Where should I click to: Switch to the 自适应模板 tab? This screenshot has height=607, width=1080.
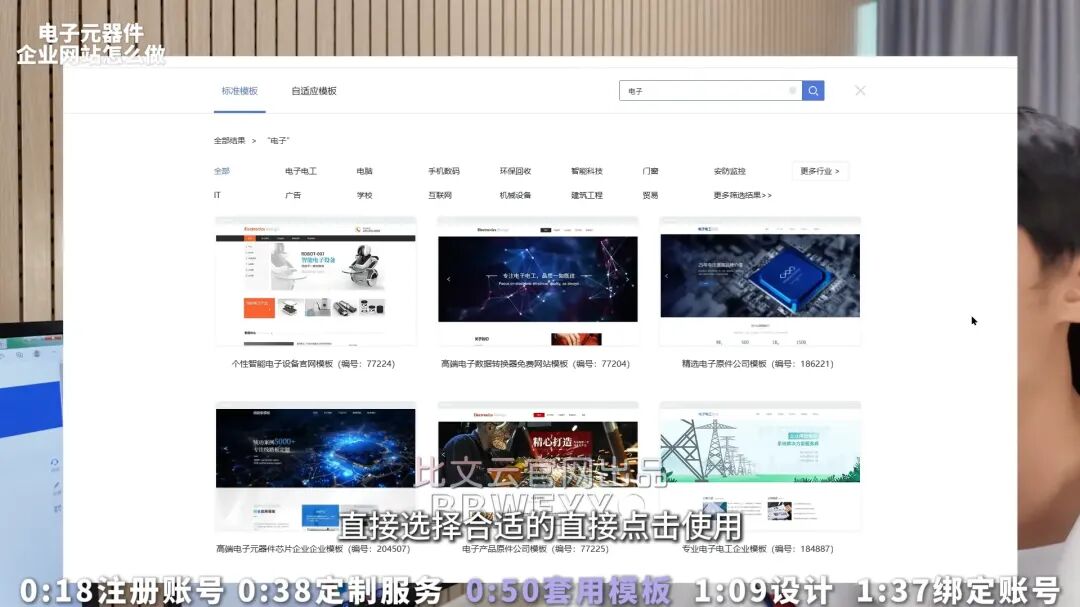(314, 91)
